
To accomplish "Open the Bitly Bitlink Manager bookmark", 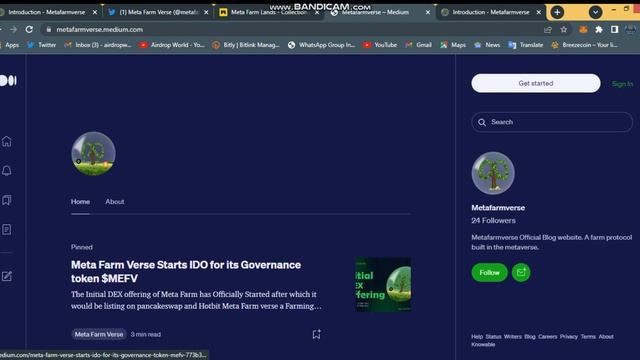I will tap(245, 45).
